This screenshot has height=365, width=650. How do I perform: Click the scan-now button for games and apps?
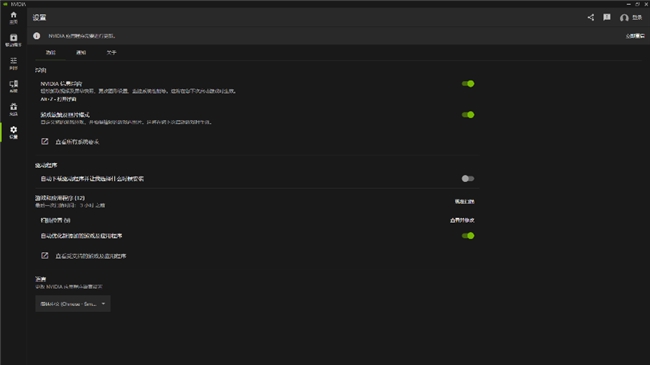[x=464, y=202]
